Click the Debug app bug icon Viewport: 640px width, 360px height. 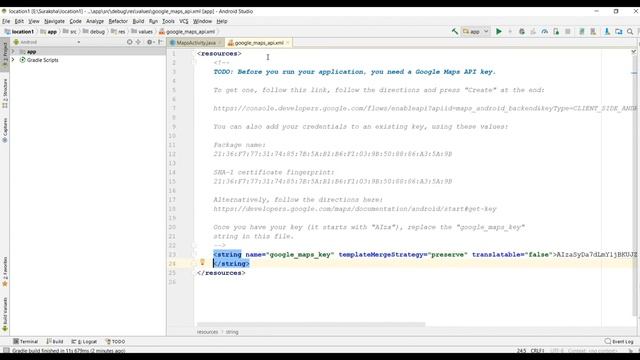(x=522, y=31)
